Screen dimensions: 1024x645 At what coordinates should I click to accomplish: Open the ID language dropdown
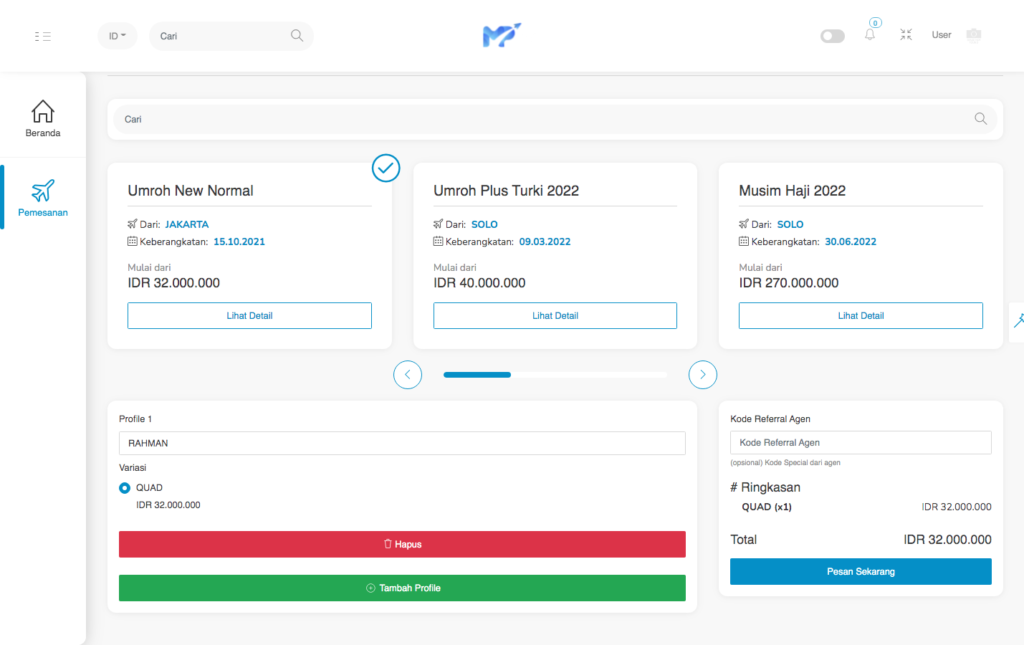pos(117,36)
